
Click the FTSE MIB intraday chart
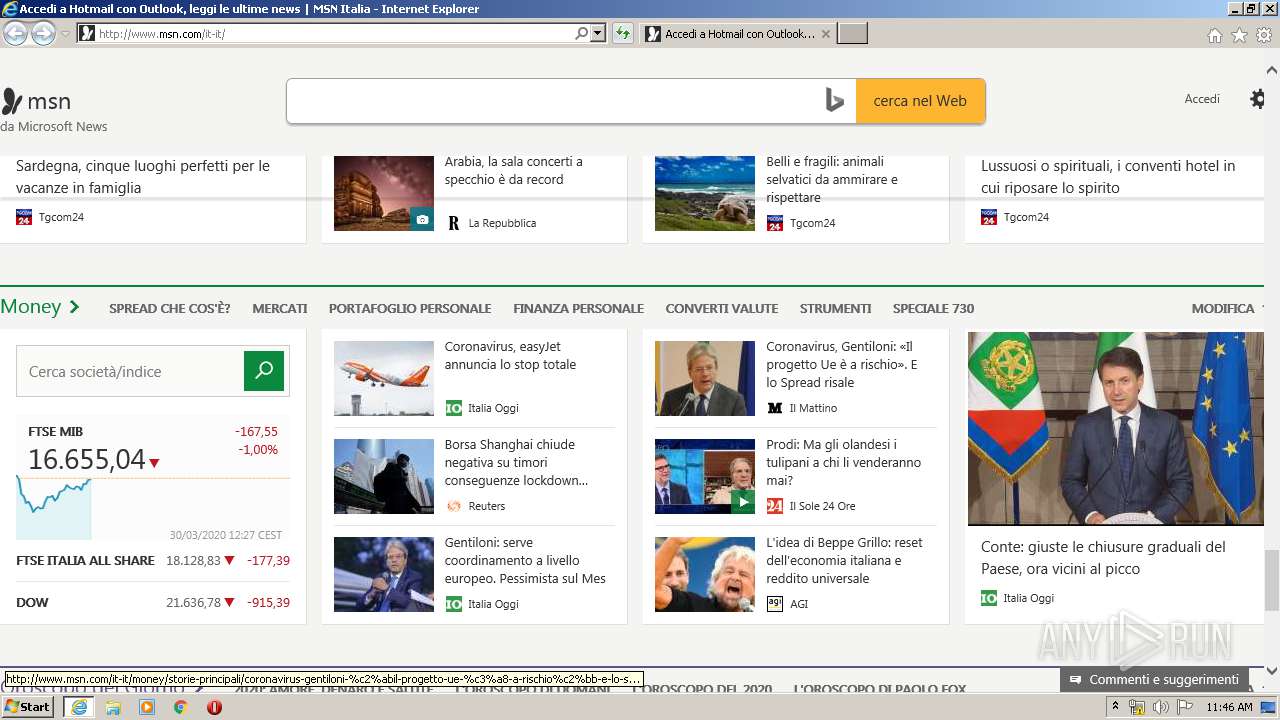[153, 508]
